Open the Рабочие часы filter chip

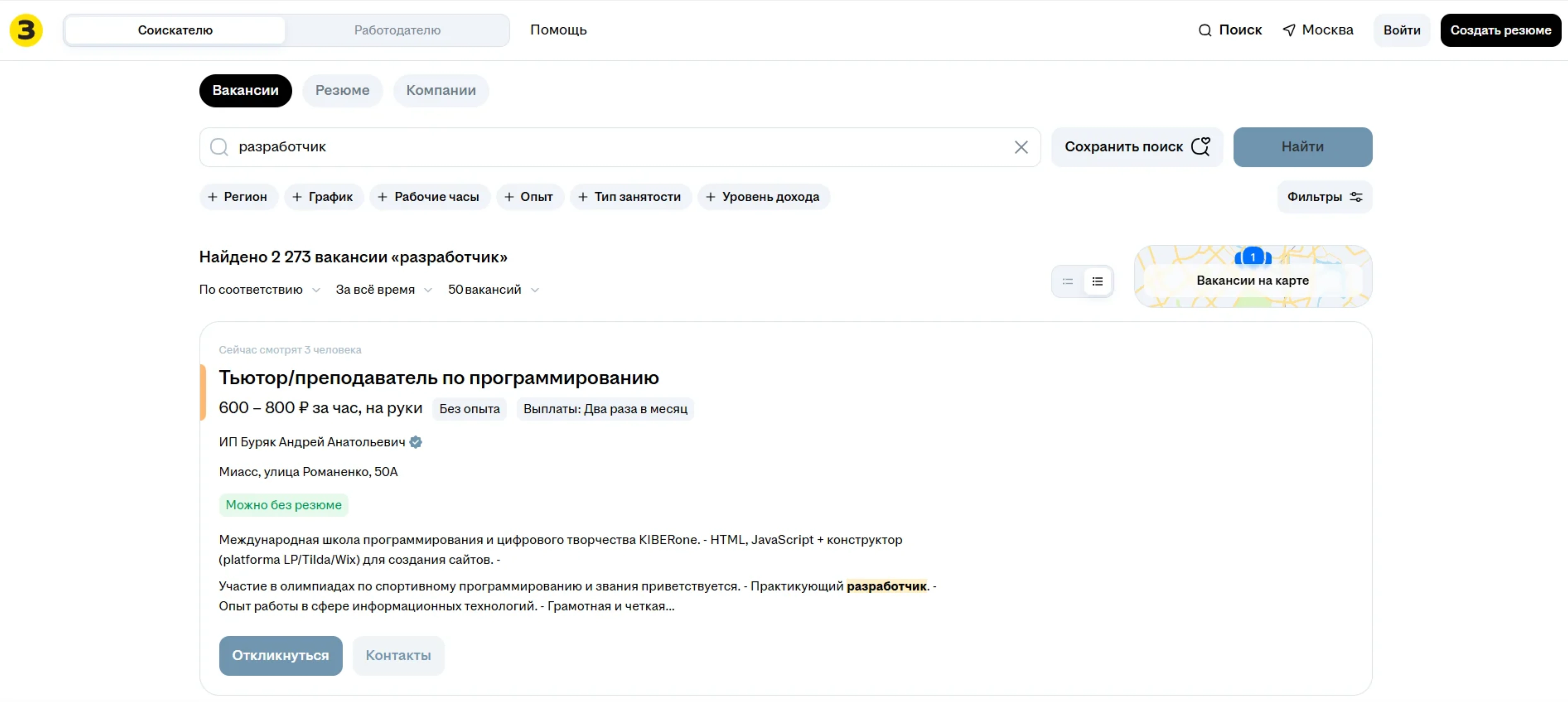pyautogui.click(x=430, y=197)
